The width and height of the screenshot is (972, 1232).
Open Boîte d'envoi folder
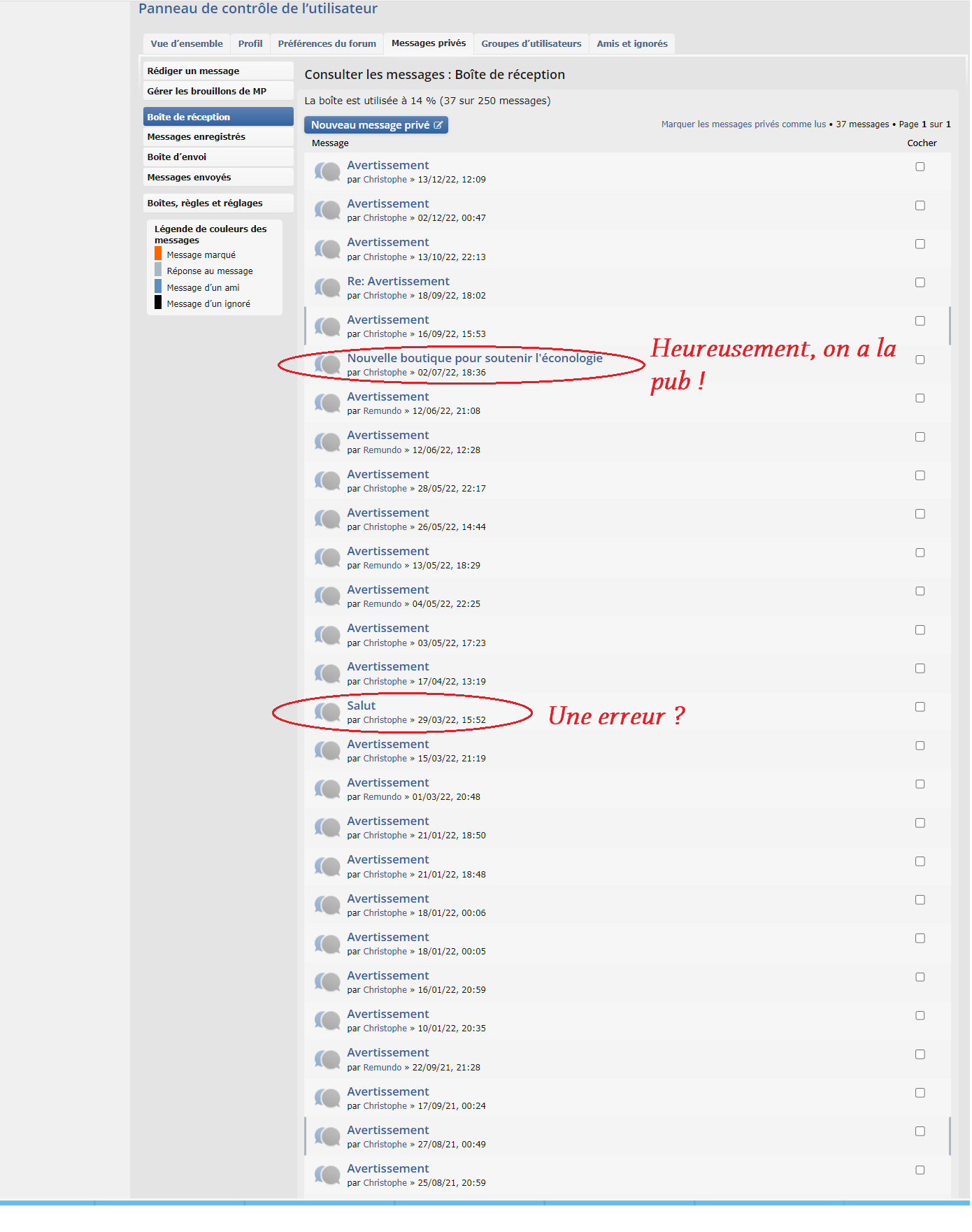tap(218, 157)
